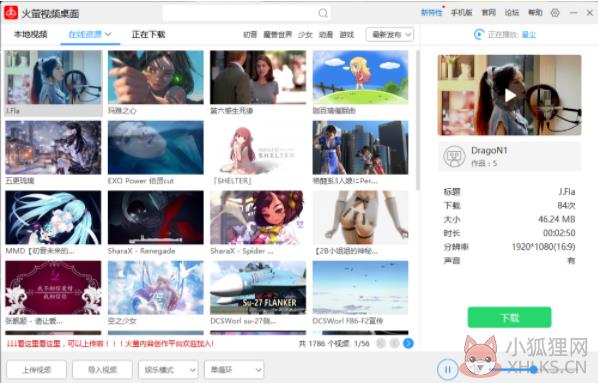
Task: Click the DragoN1 author avatar icon
Action: 454,156
